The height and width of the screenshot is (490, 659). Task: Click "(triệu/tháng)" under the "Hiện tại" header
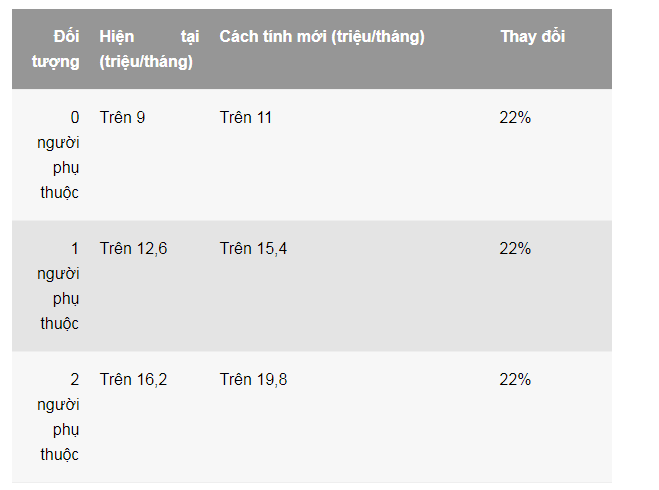click(x=147, y=62)
